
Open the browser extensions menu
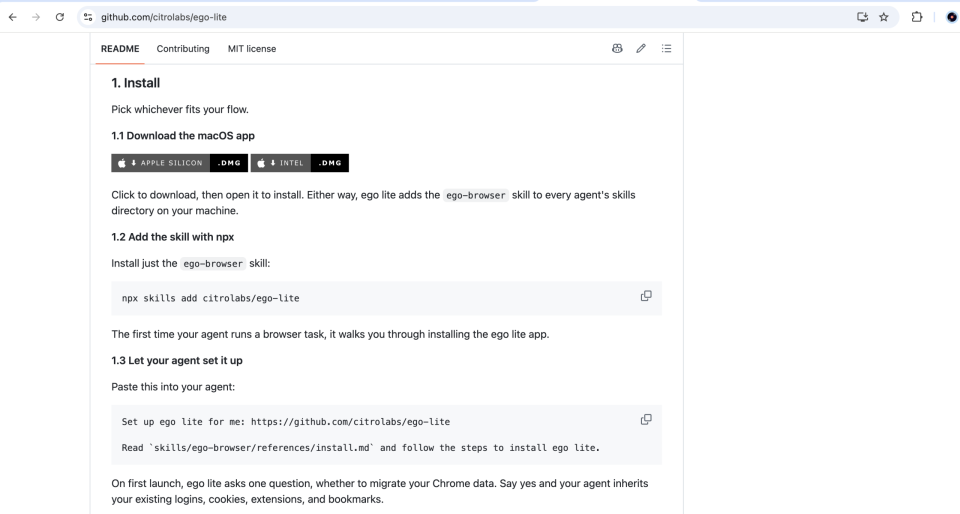click(x=917, y=17)
